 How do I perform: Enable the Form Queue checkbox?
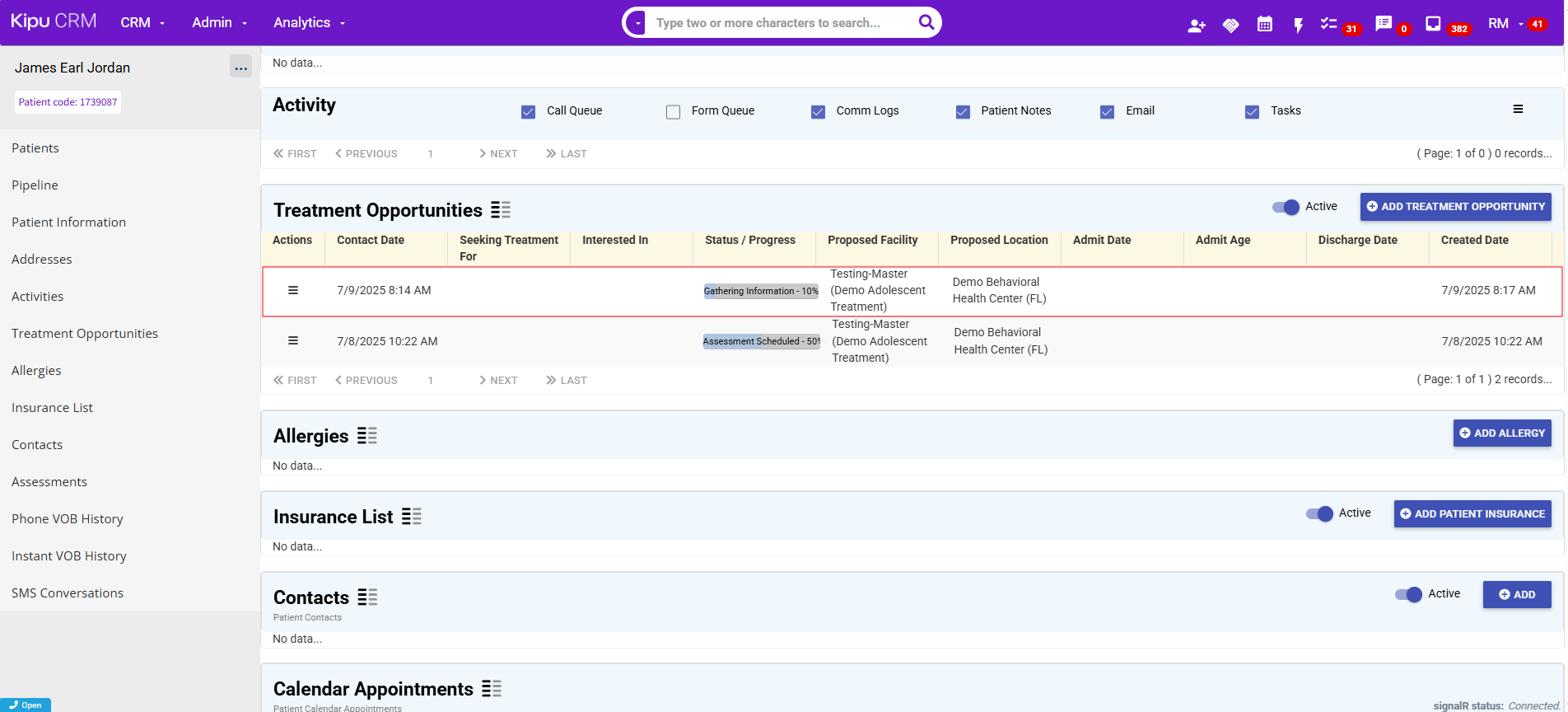coord(673,112)
